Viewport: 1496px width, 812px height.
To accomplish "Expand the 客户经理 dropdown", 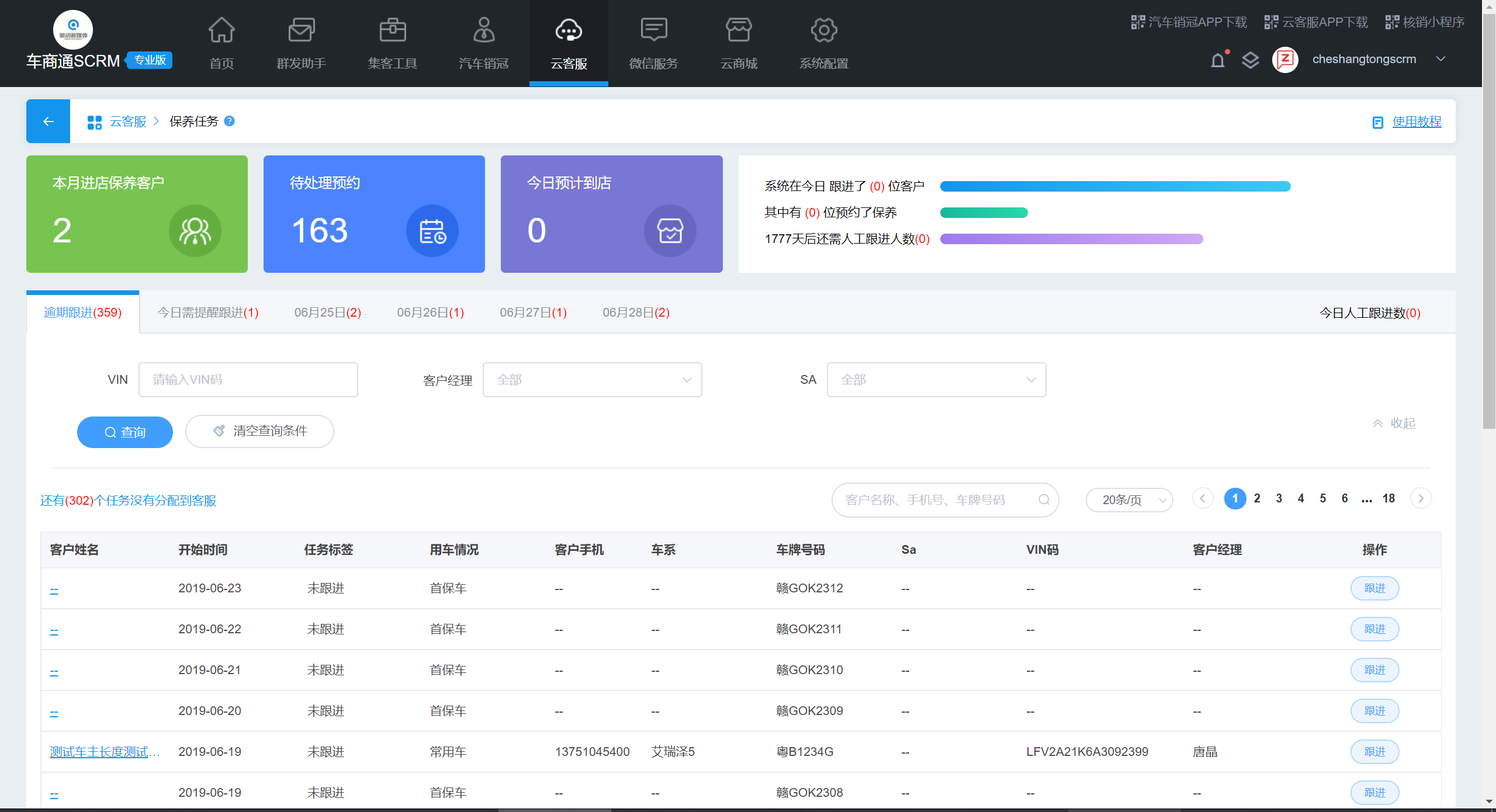I will tap(592, 380).
